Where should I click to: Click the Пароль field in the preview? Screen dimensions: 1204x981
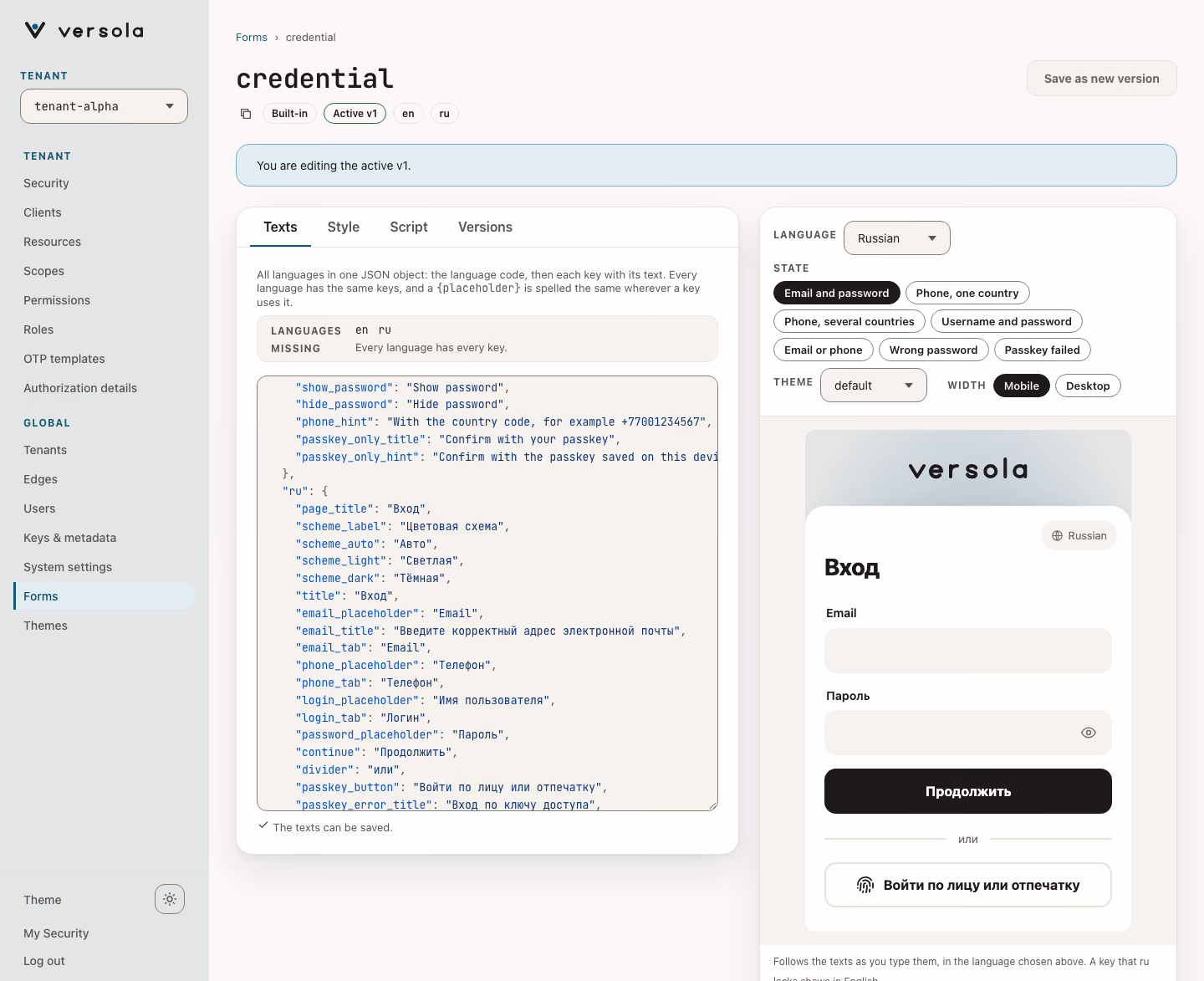(968, 733)
